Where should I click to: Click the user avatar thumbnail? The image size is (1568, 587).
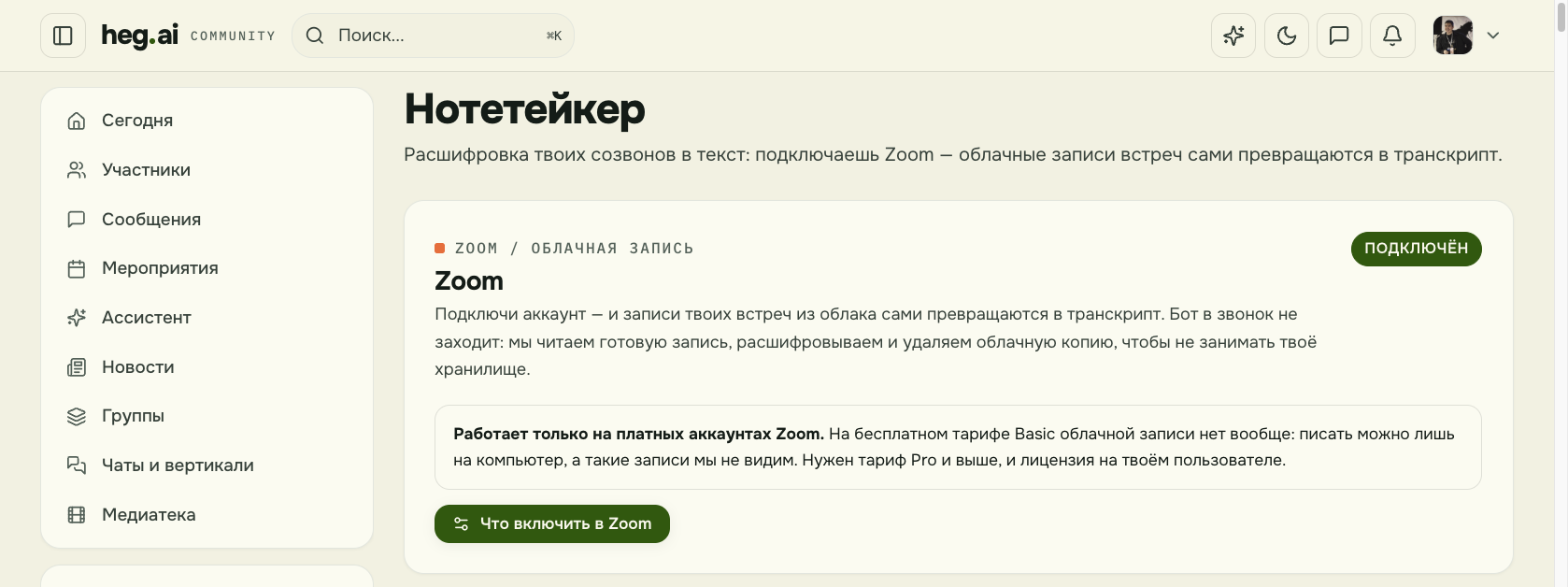click(x=1453, y=36)
